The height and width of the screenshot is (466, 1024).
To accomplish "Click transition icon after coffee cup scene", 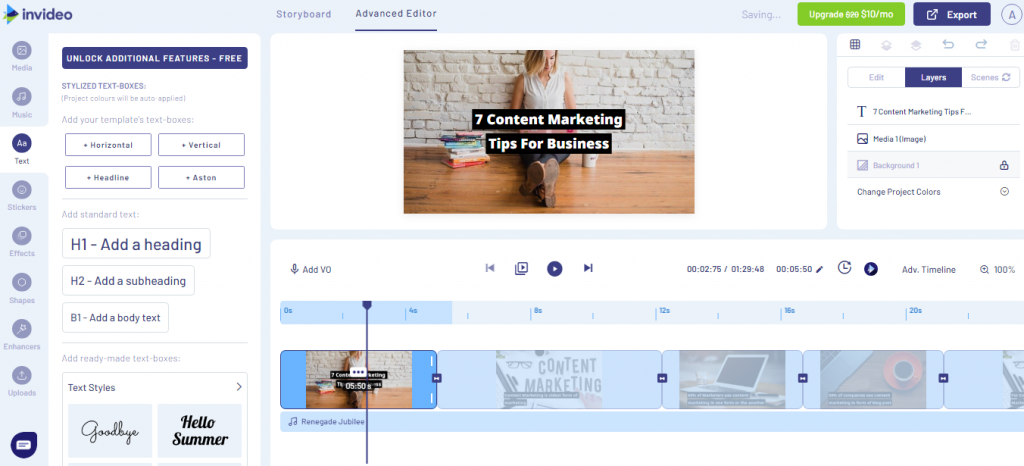I will point(942,378).
